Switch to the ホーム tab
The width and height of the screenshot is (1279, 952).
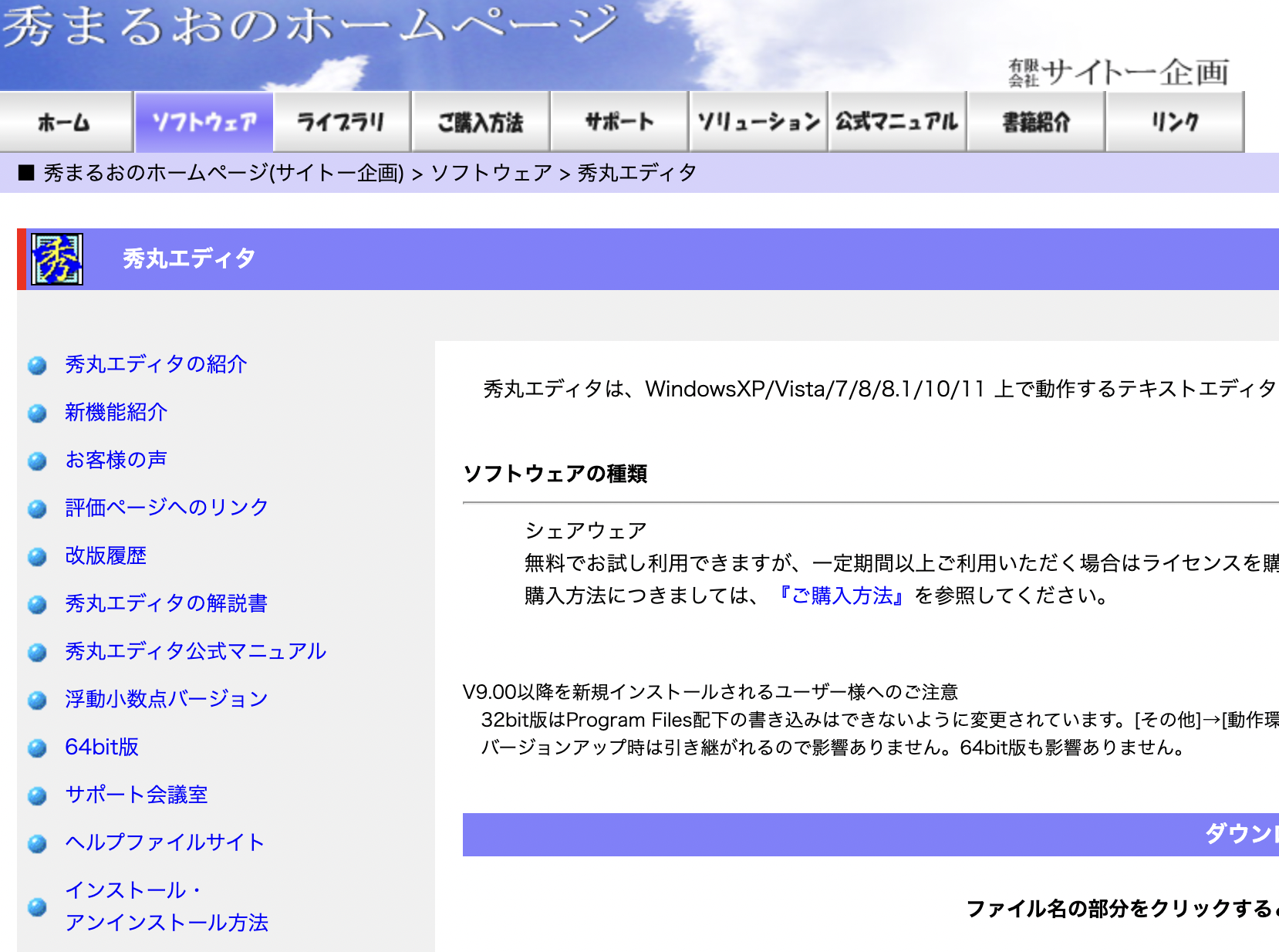pyautogui.click(x=66, y=120)
